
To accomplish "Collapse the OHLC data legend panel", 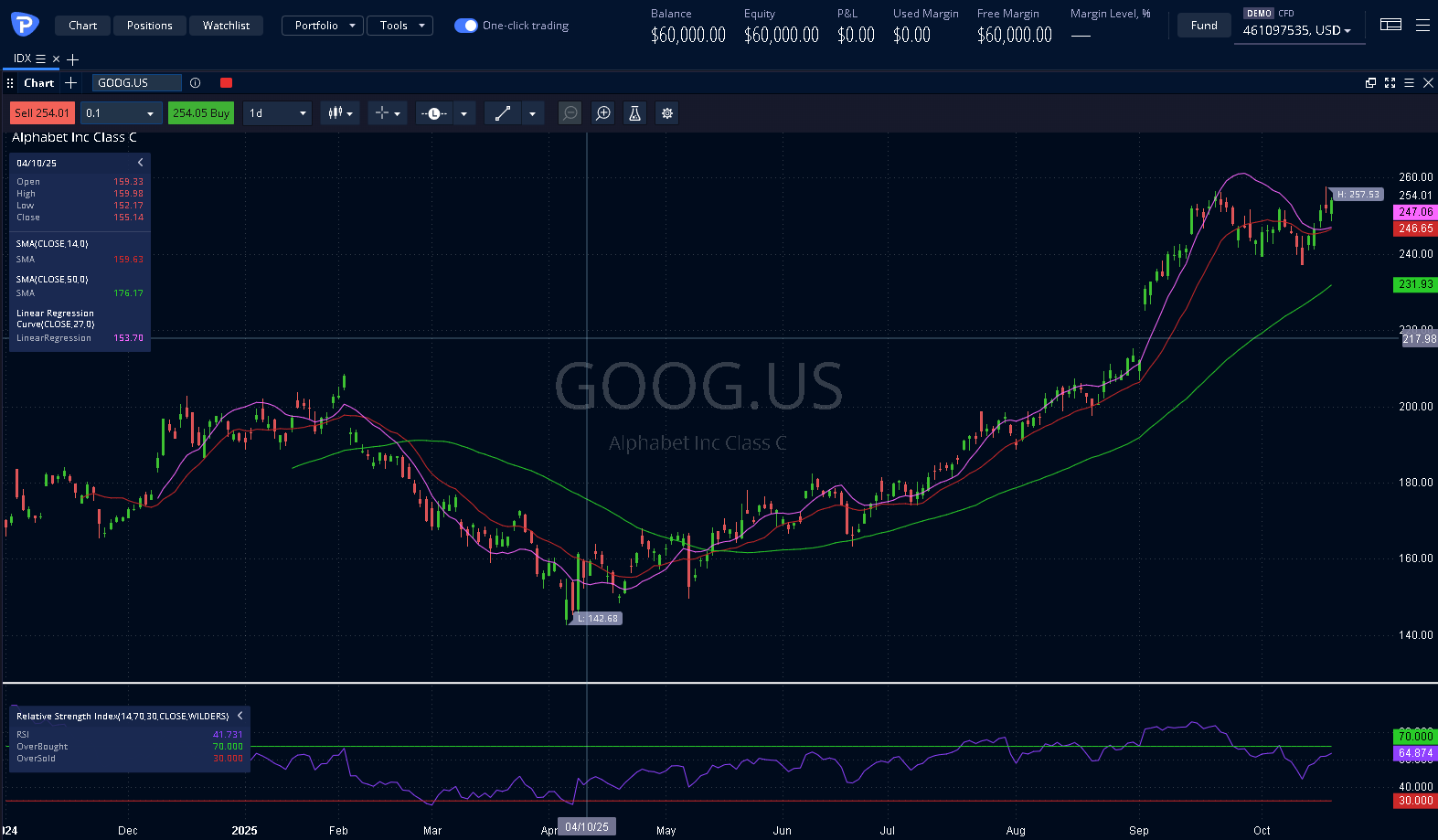I will (140, 163).
